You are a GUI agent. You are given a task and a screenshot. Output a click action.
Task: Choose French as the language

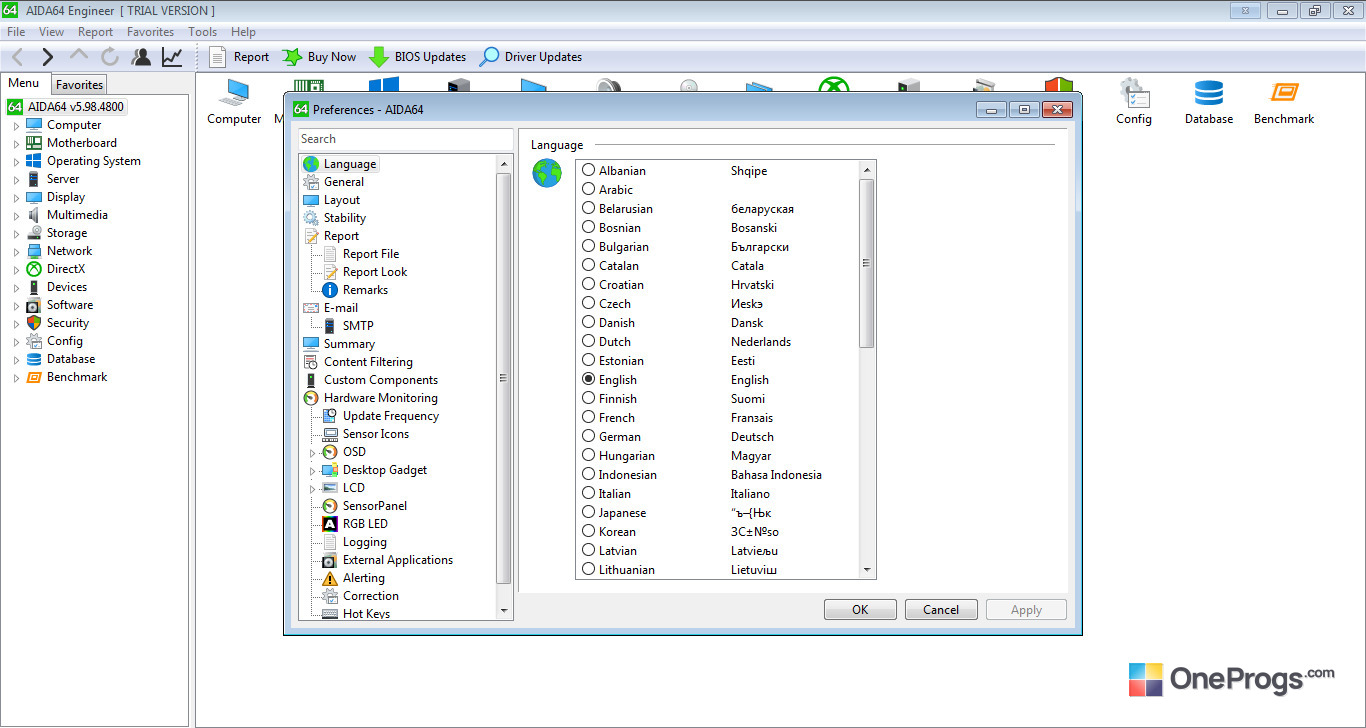coord(589,418)
